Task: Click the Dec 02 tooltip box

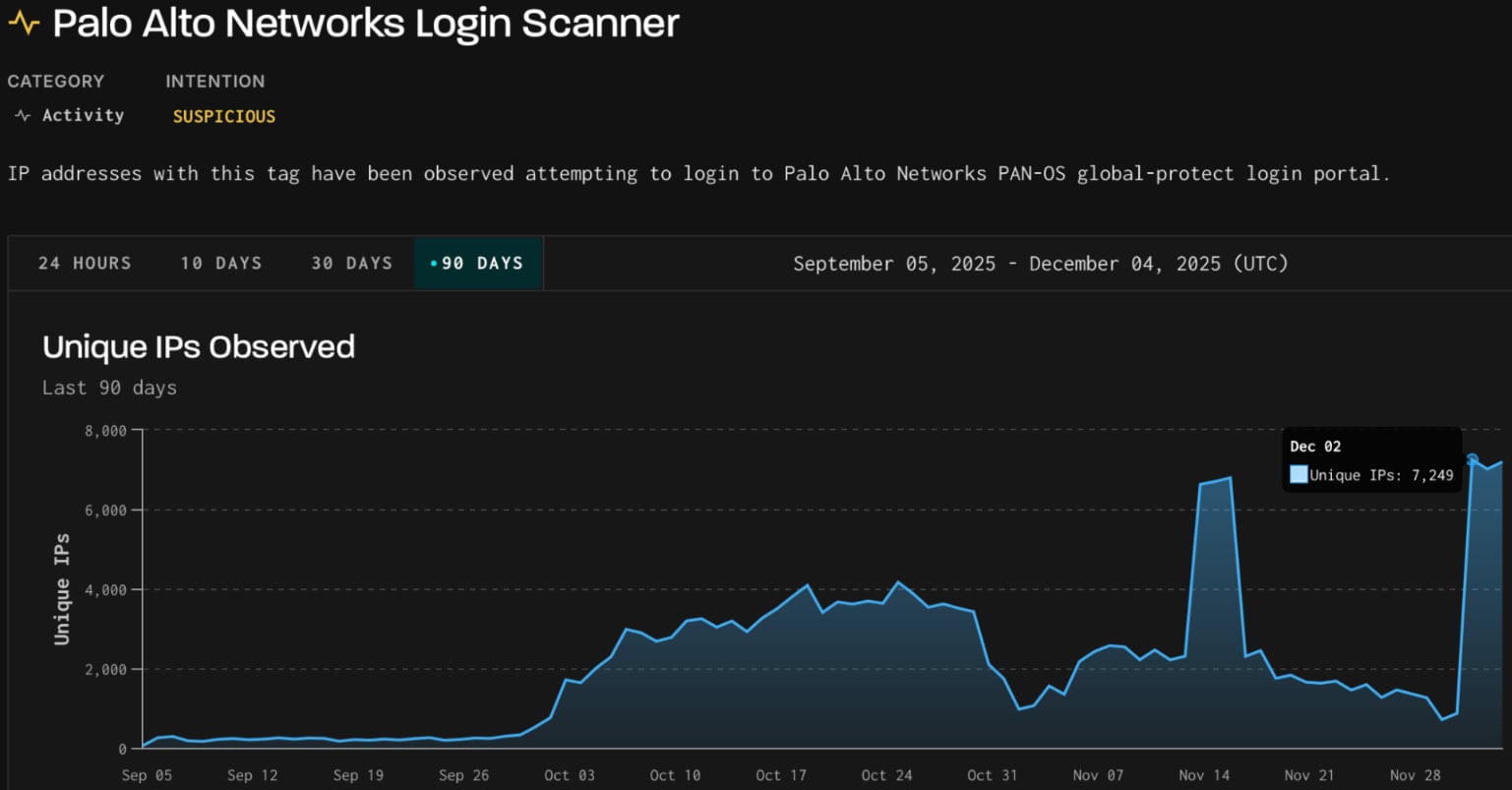Action: pos(1371,458)
